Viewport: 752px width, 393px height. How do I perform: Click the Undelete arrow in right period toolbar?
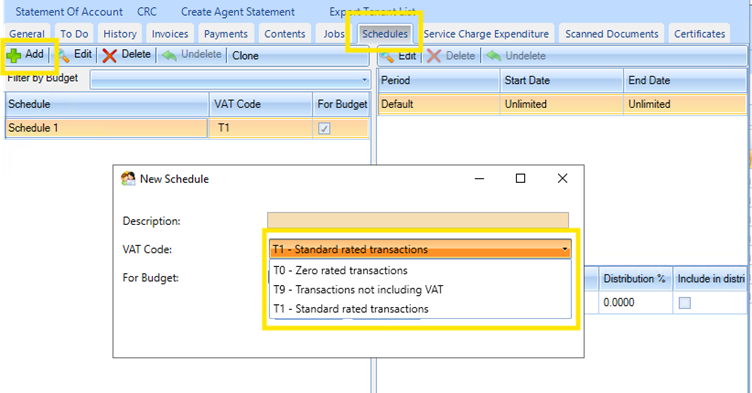coord(494,56)
